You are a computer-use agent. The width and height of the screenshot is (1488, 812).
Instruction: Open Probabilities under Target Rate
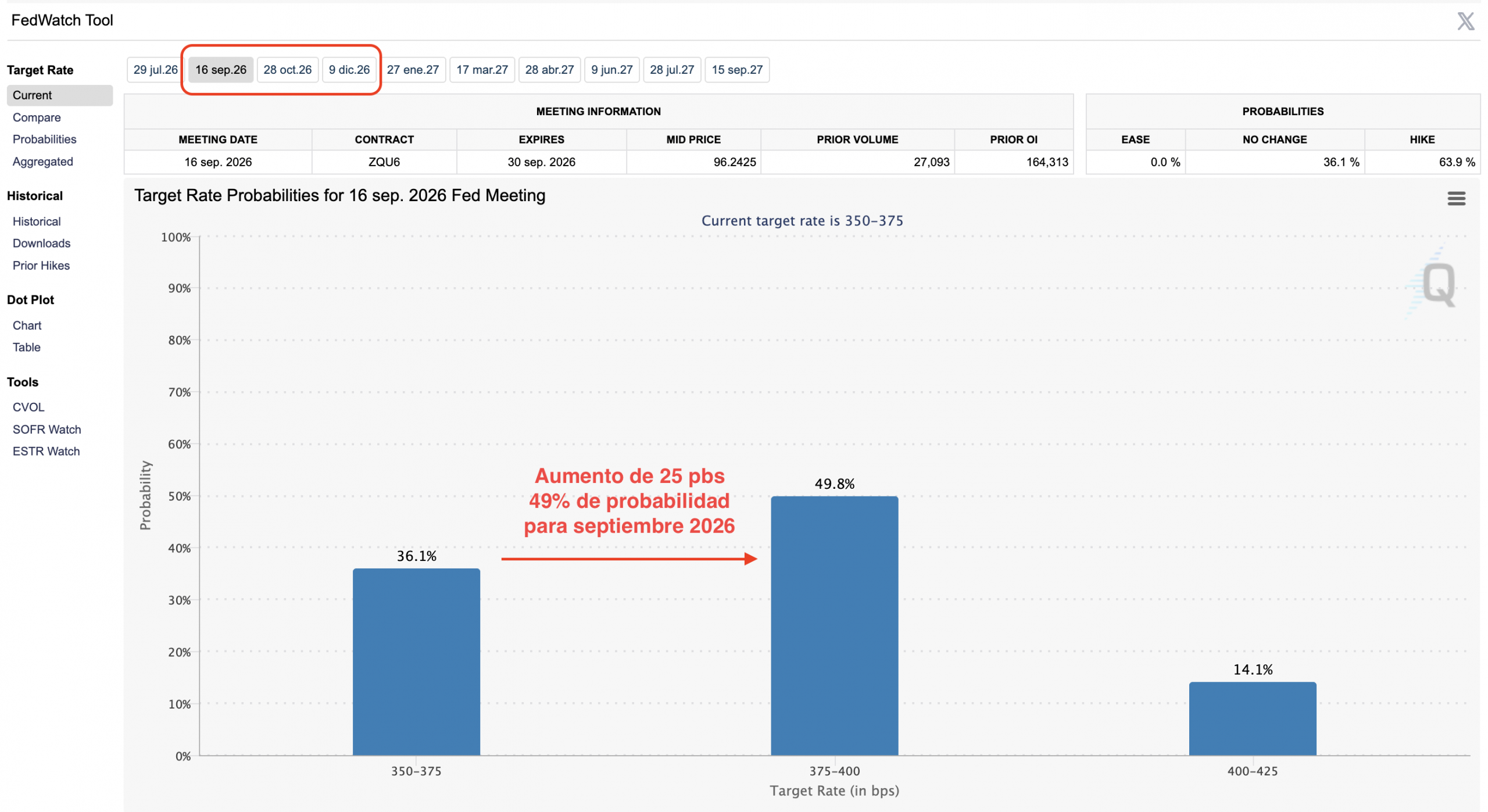pyautogui.click(x=44, y=139)
